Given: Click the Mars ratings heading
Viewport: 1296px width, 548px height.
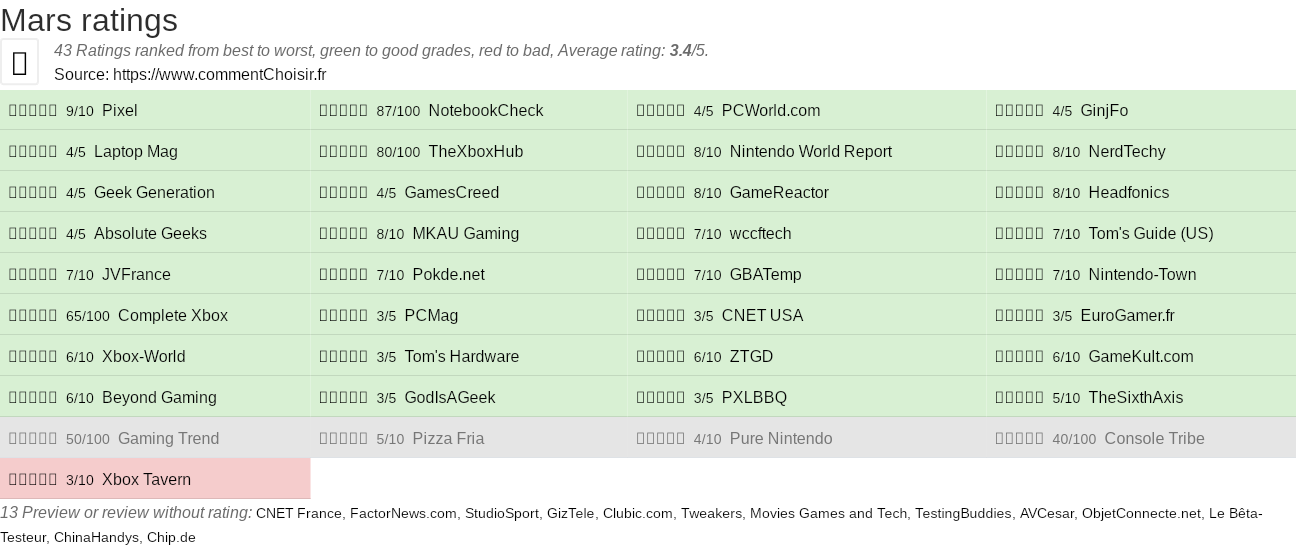Looking at the screenshot, I should click(89, 19).
